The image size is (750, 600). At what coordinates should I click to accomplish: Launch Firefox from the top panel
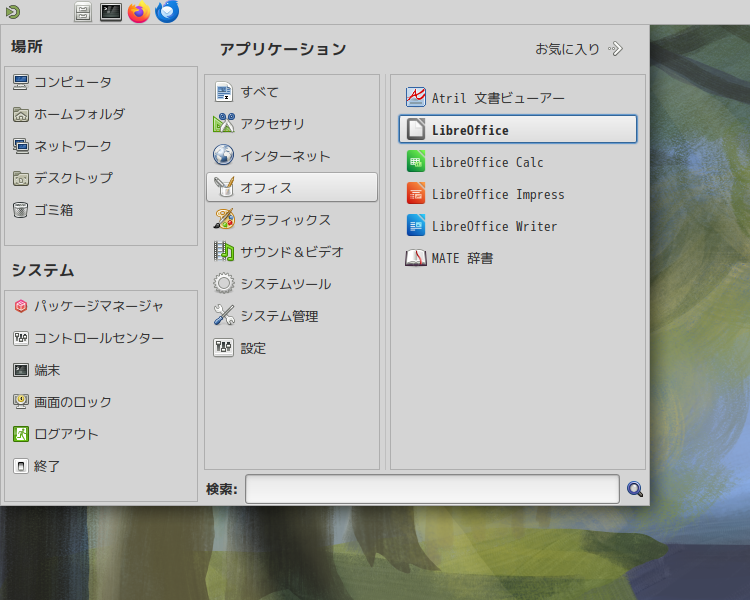point(139,11)
